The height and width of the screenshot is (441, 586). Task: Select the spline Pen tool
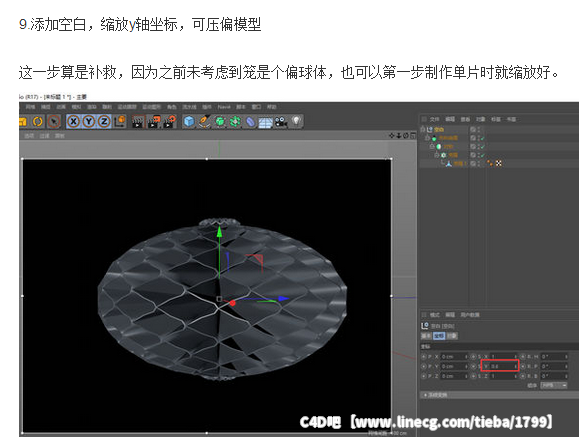(x=204, y=121)
